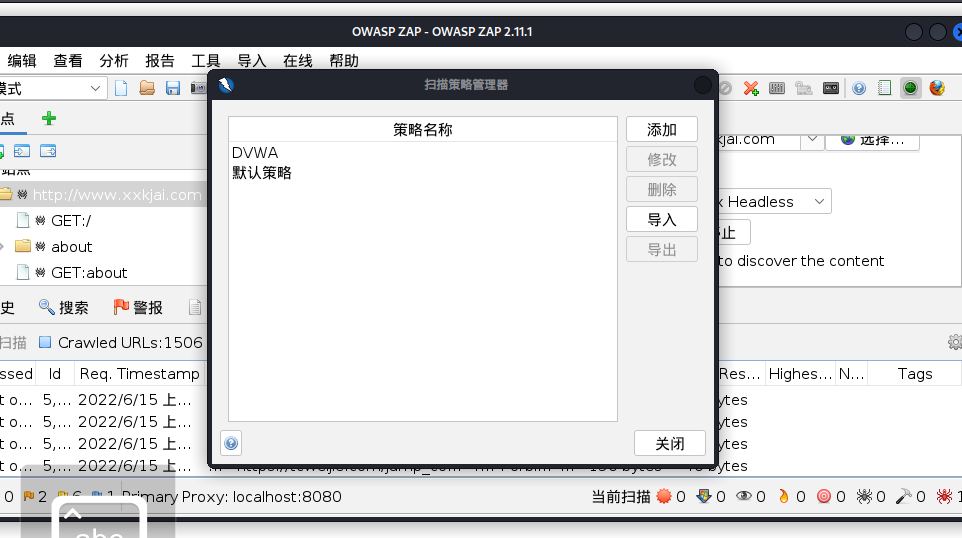Click the 关闭 button
This screenshot has height=538, width=962.
click(670, 444)
